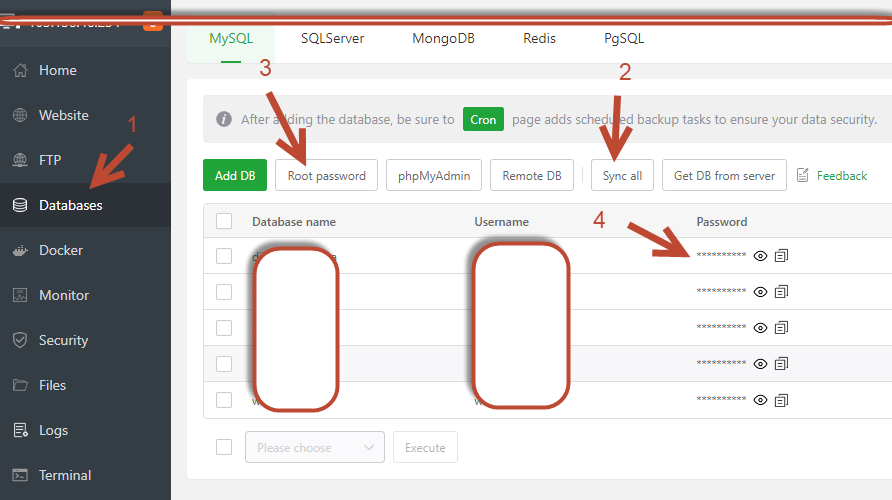Click the Logs document icon
The height and width of the screenshot is (500, 892).
pyautogui.click(x=20, y=430)
